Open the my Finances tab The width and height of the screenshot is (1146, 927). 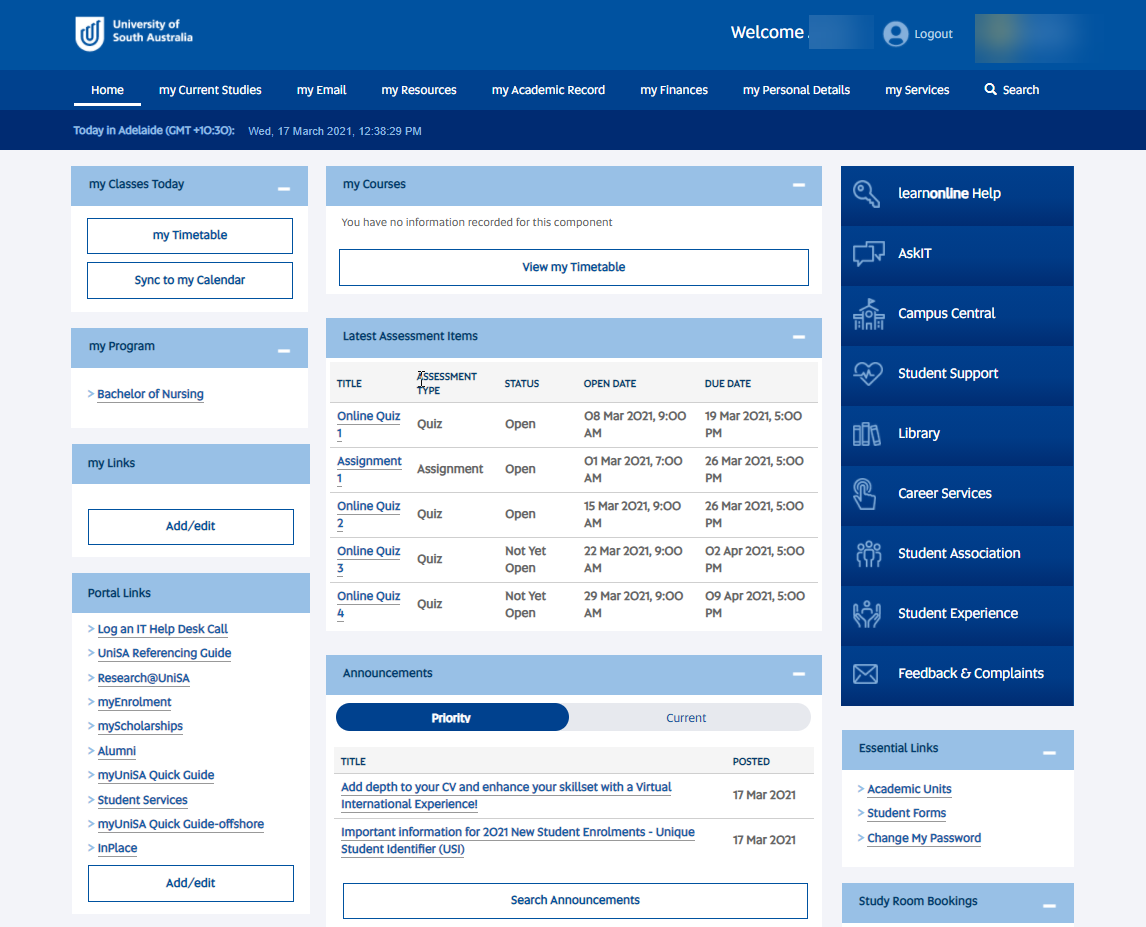tap(673, 90)
